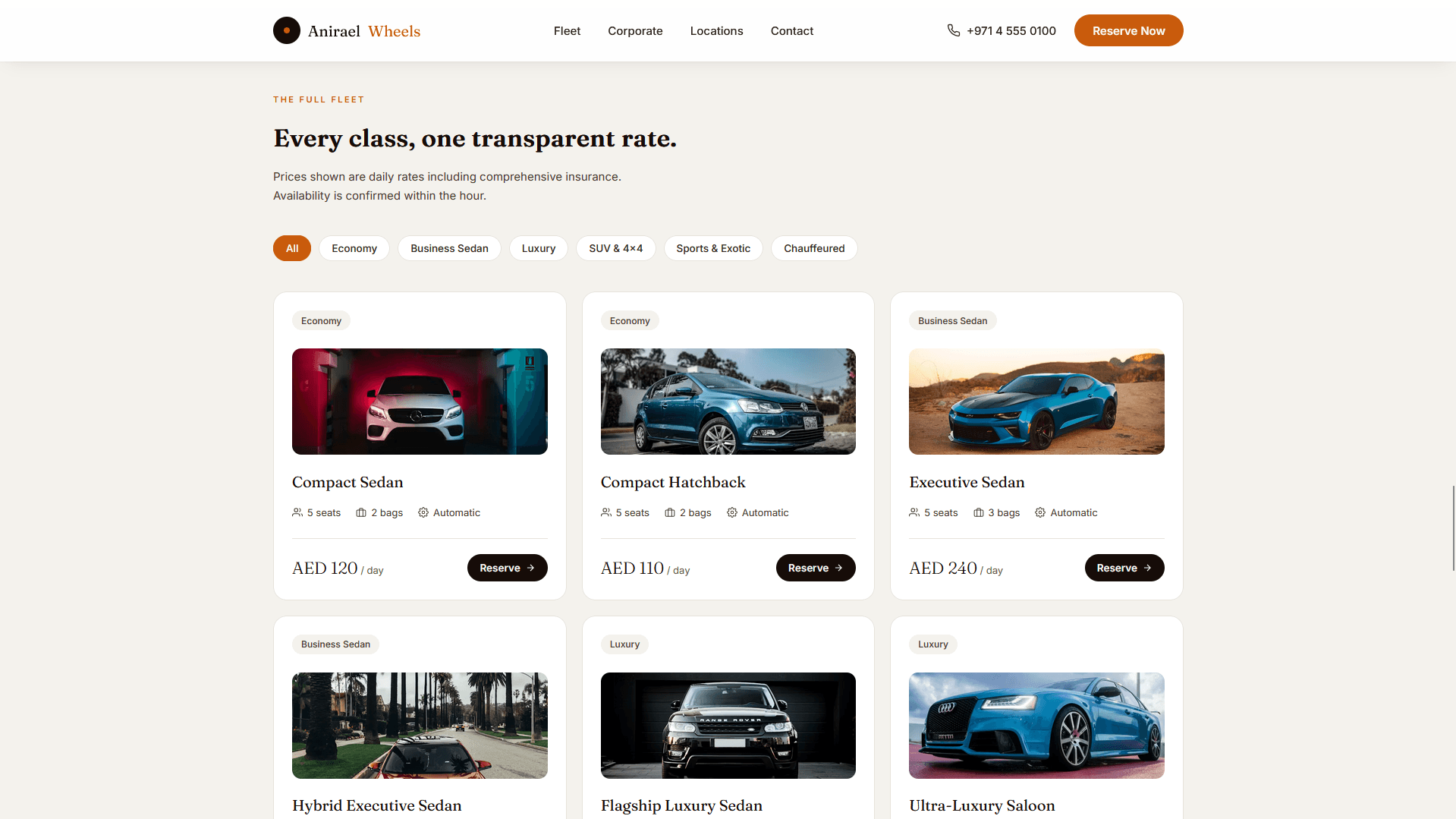Click transmission gear icon on Compact Sedan
1456x819 pixels.
tap(423, 512)
